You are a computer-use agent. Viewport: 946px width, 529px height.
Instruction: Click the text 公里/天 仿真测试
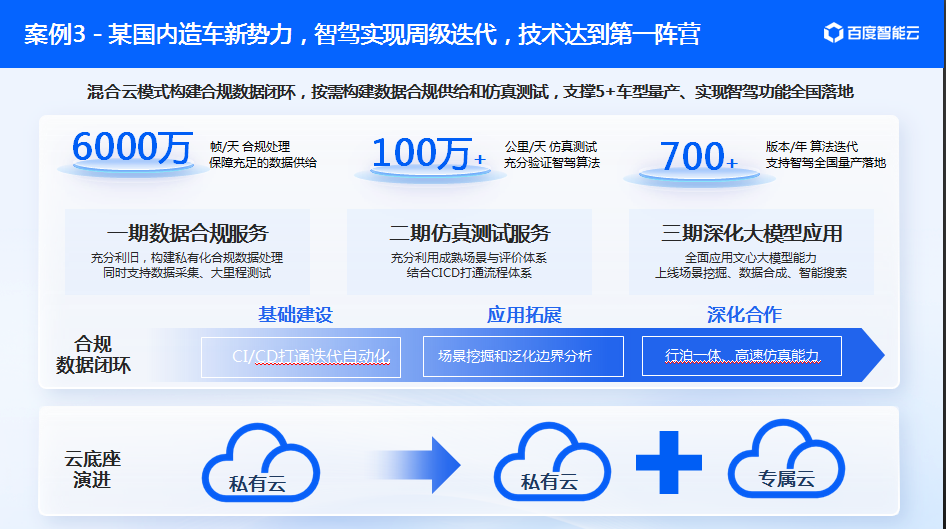pos(550,147)
